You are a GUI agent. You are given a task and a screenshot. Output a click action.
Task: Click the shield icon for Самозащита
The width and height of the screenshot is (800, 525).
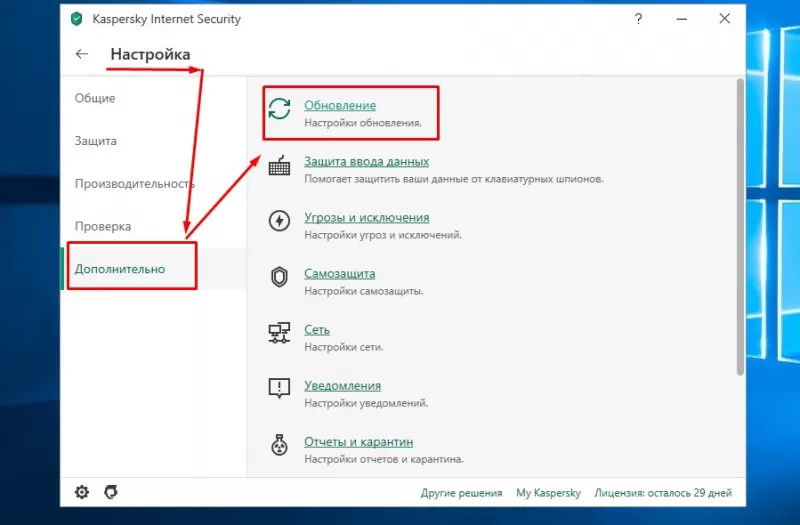coord(279,277)
